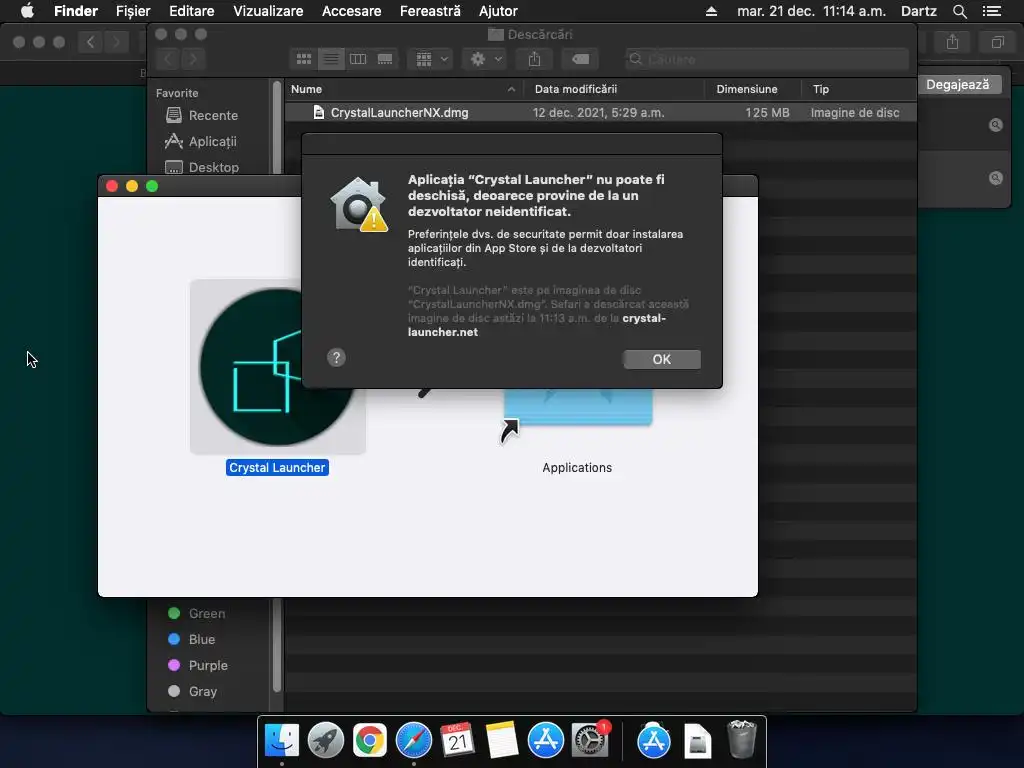Open Safari from the Dock

(x=413, y=741)
